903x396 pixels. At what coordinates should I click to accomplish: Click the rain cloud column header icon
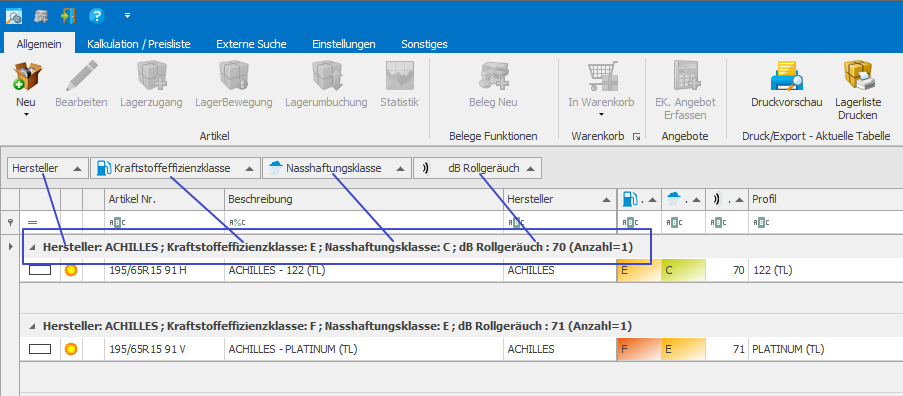pos(674,199)
